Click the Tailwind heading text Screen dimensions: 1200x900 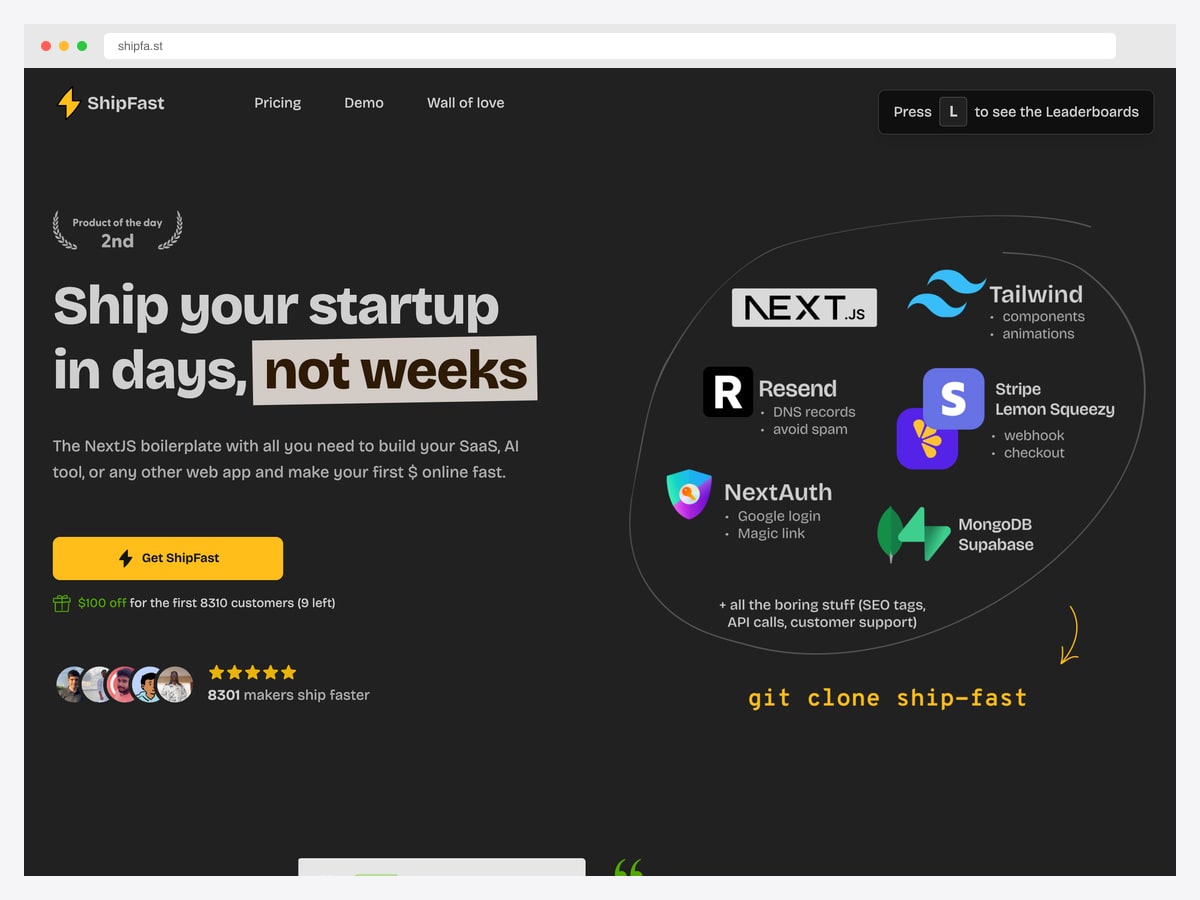[x=1036, y=294]
